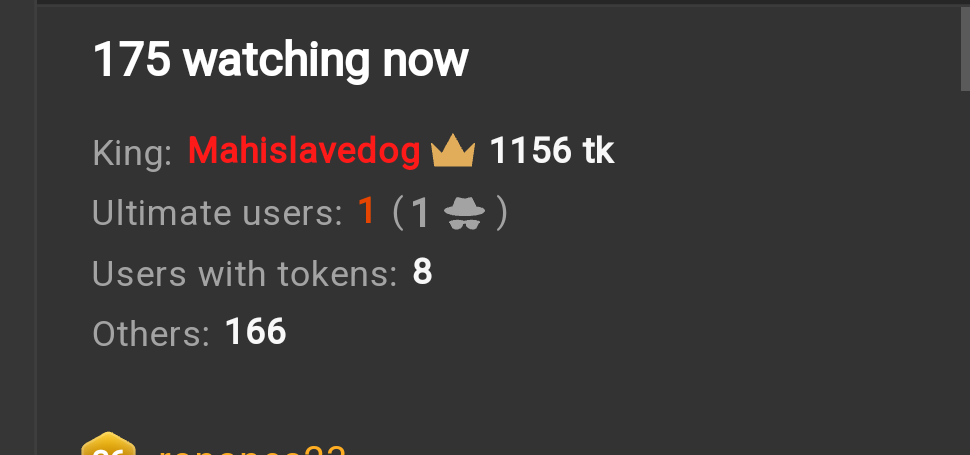Screen dimensions: 970x455
Task: Click the Others count 166
Action: (256, 331)
